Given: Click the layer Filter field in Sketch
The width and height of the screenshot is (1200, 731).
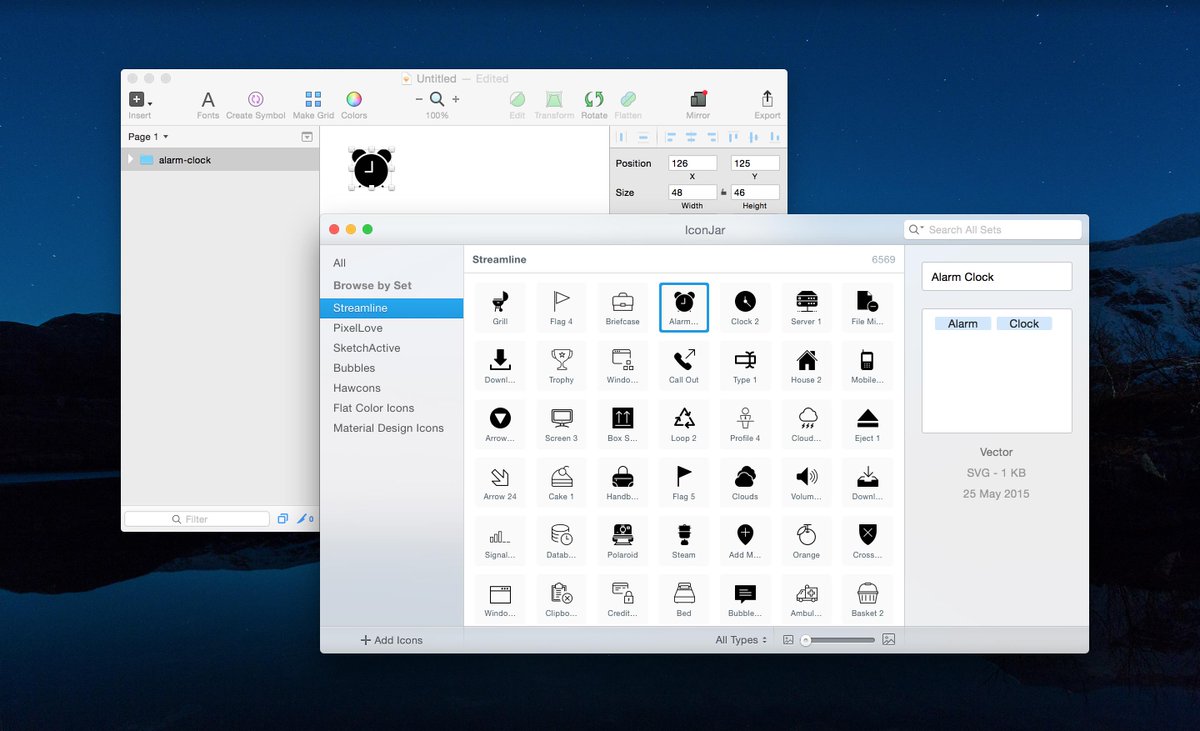Looking at the screenshot, I should 197,519.
